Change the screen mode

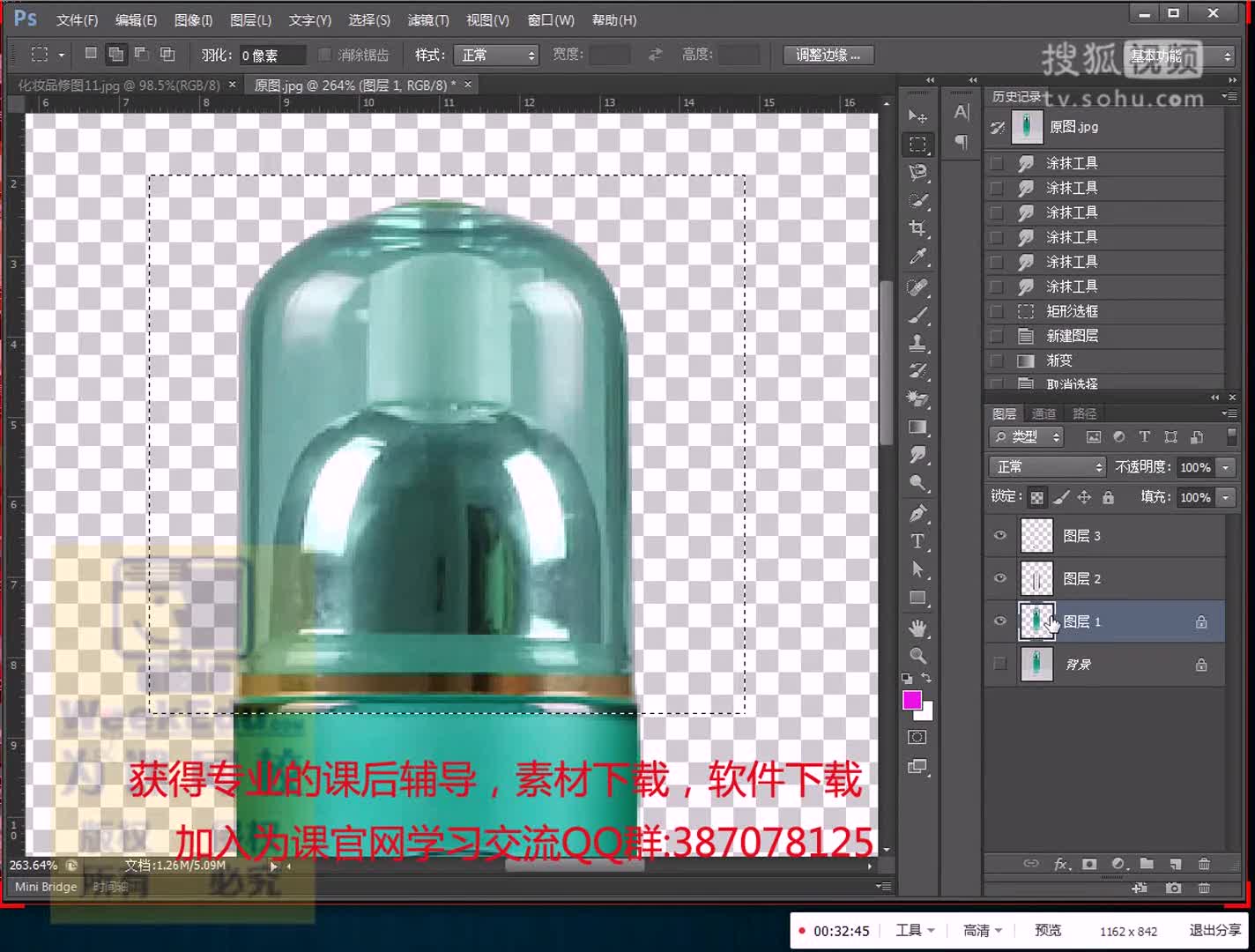pyautogui.click(x=917, y=767)
